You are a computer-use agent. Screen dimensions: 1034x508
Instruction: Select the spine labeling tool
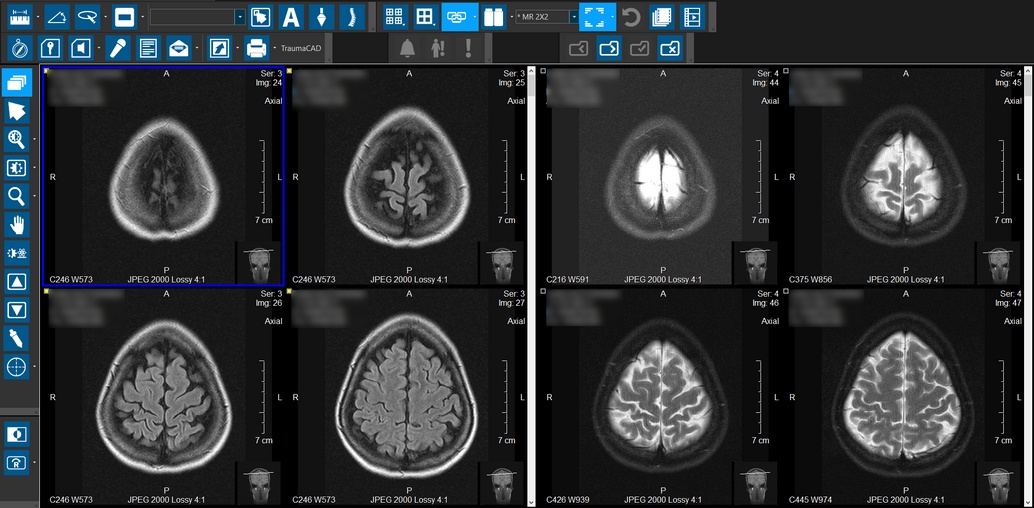point(349,17)
